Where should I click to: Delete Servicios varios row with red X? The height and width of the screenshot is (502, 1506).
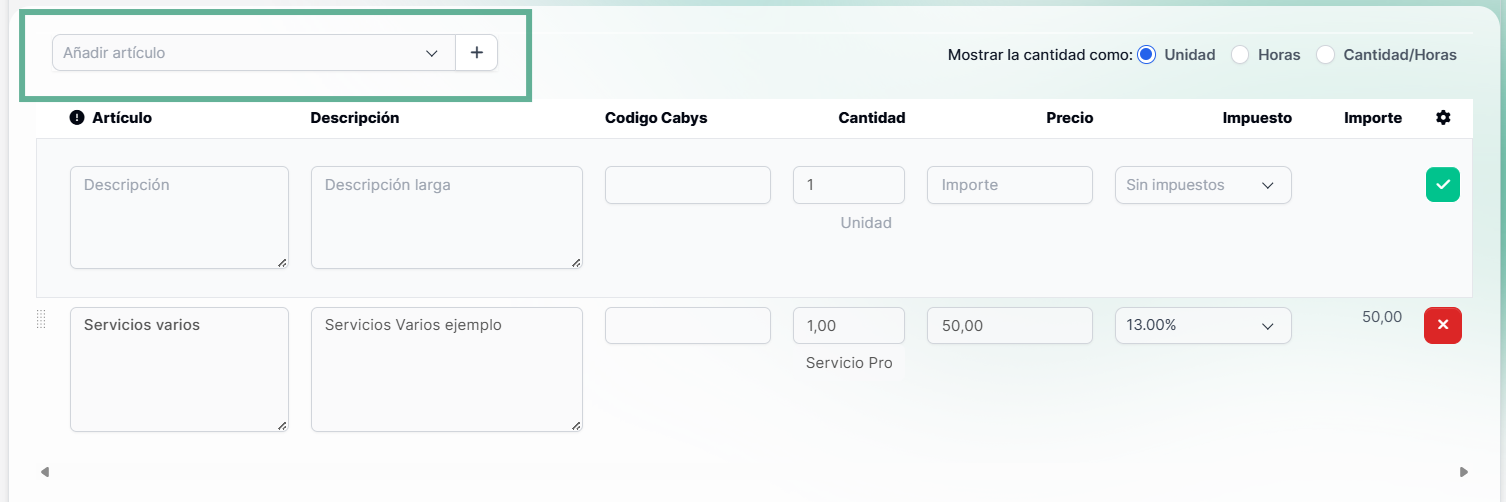pos(1442,325)
